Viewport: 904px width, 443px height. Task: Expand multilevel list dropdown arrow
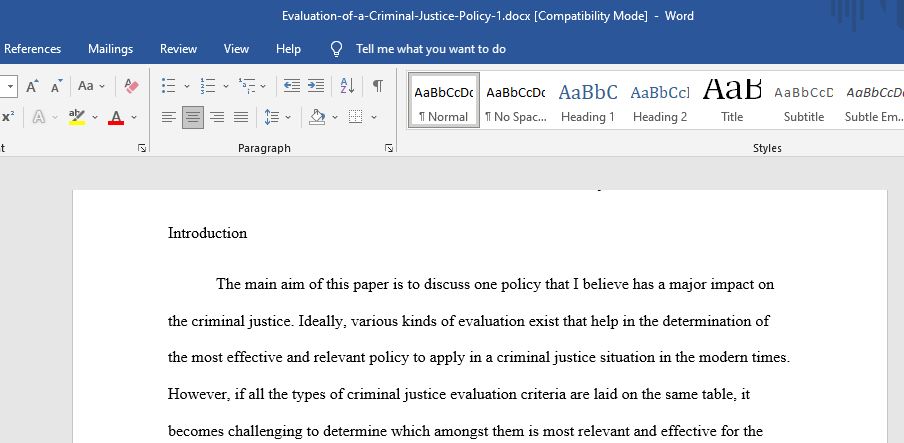pyautogui.click(x=263, y=87)
